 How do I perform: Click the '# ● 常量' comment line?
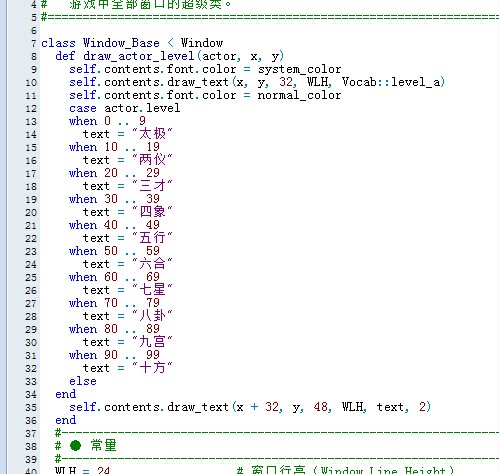[x=86, y=446]
